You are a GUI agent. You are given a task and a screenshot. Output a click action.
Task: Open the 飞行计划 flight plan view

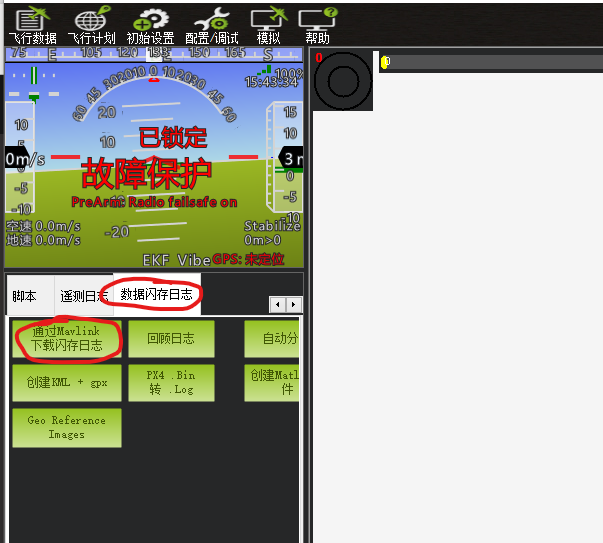tap(92, 26)
